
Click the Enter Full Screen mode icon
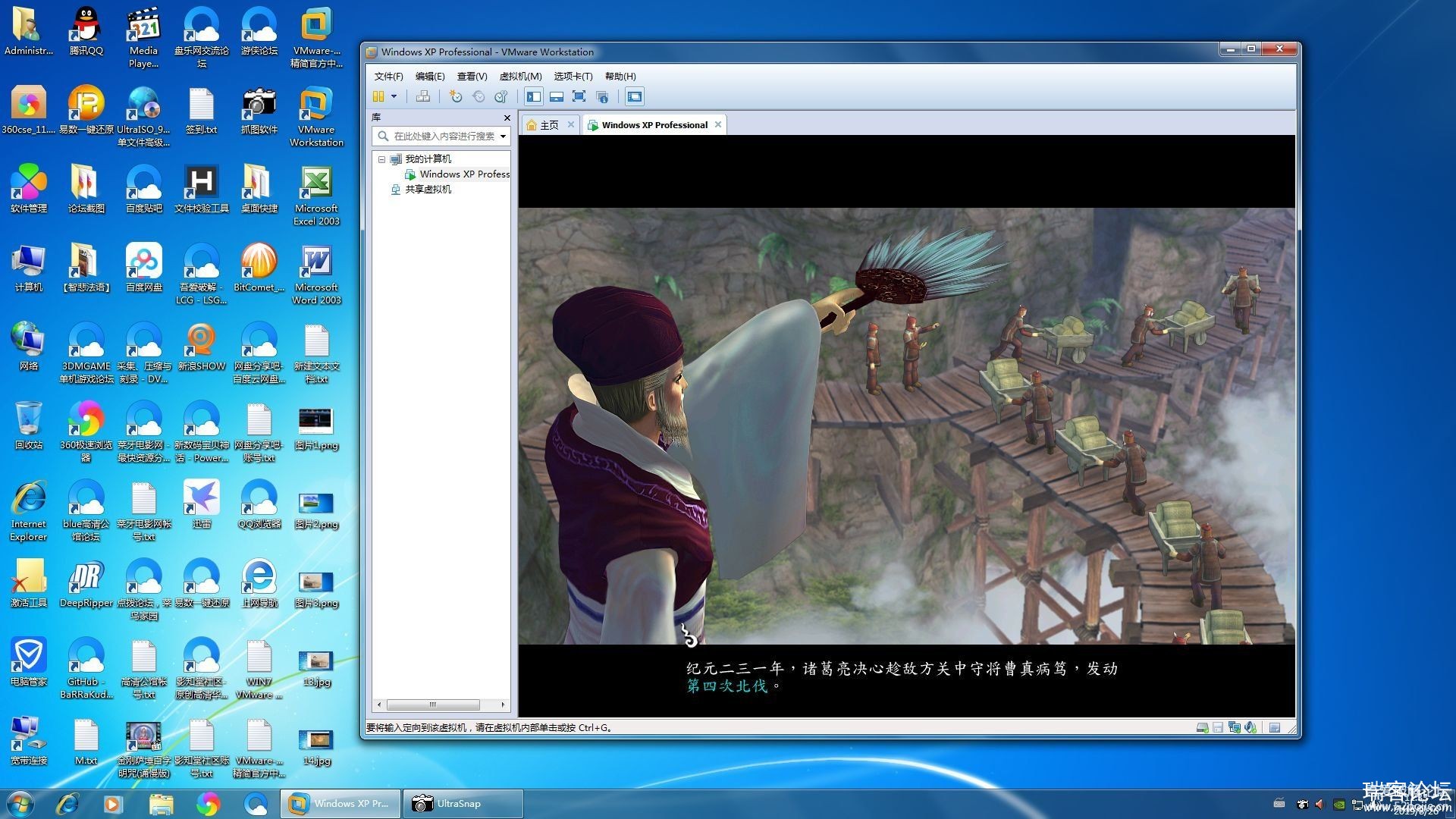(x=579, y=96)
